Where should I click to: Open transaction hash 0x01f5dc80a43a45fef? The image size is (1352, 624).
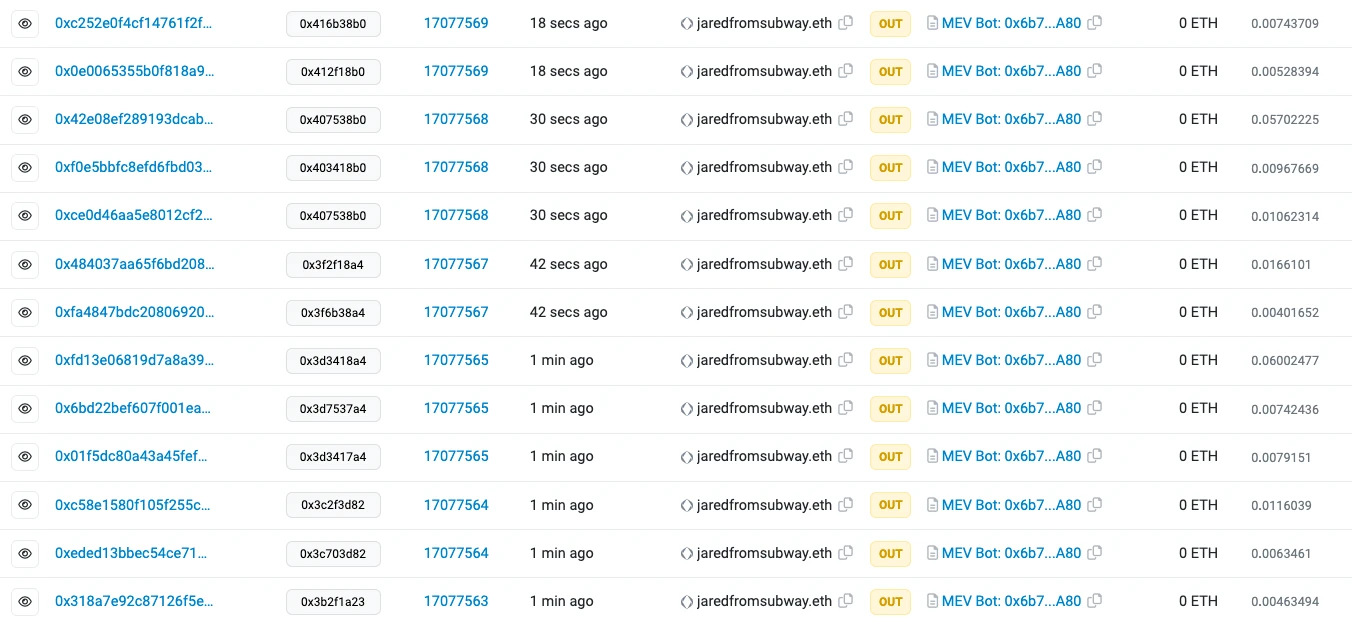pos(134,456)
